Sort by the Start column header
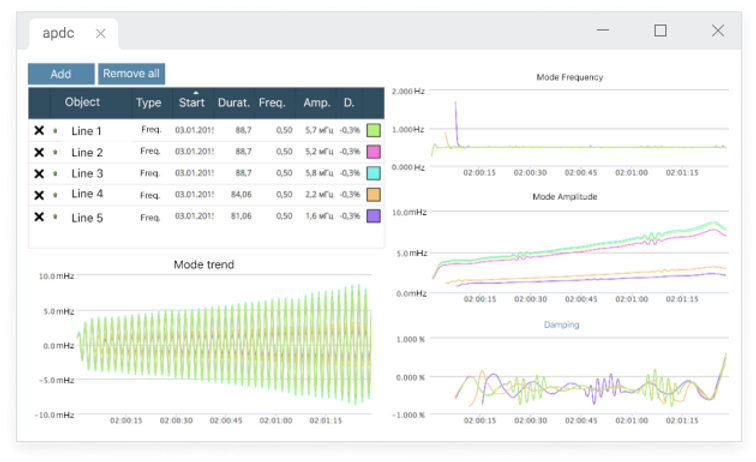756x462 pixels. coord(191,102)
